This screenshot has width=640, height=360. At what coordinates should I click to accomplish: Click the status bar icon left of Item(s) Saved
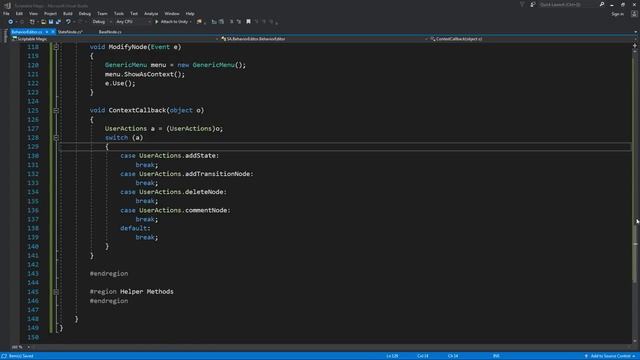[x=4, y=356]
